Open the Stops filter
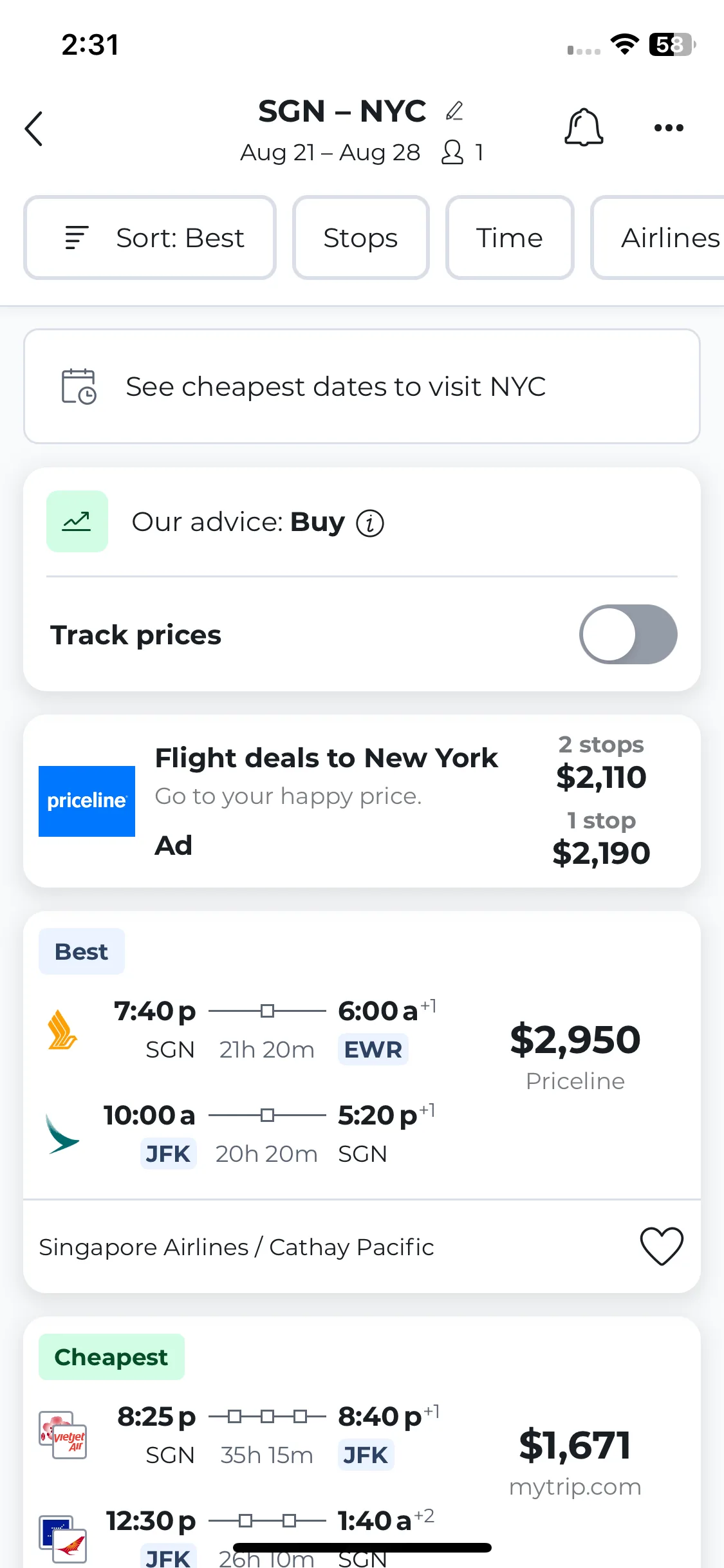 [x=361, y=238]
